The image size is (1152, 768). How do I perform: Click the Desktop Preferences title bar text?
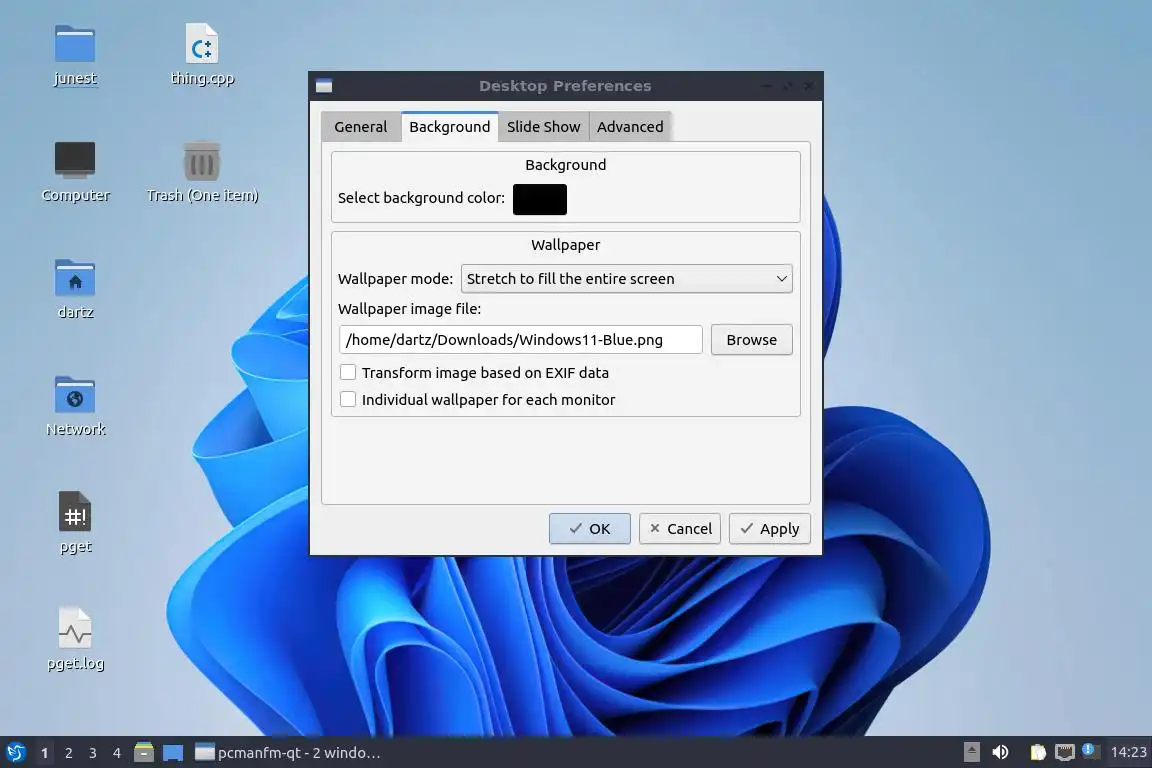pos(565,86)
